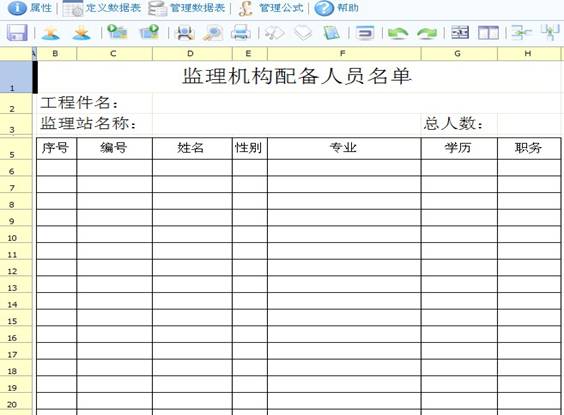Click the green redo arrow icon
This screenshot has height=415, width=564.
(x=427, y=33)
